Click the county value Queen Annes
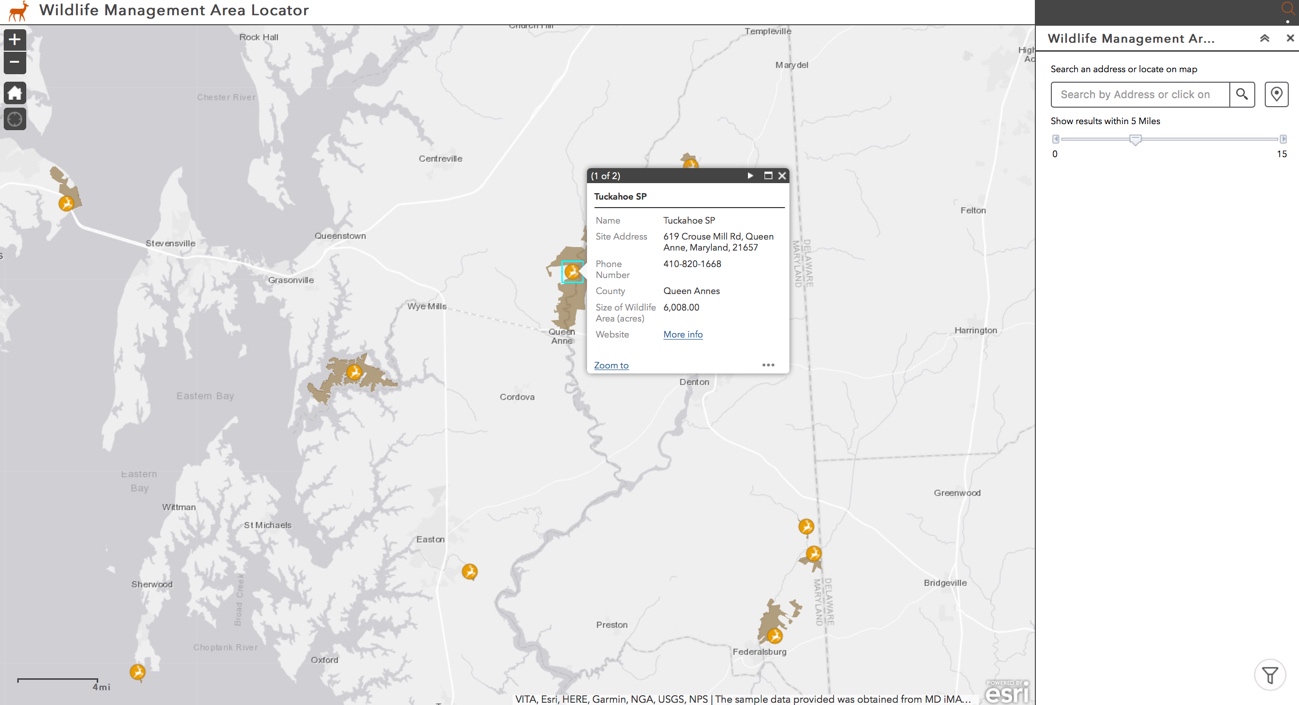 click(691, 292)
